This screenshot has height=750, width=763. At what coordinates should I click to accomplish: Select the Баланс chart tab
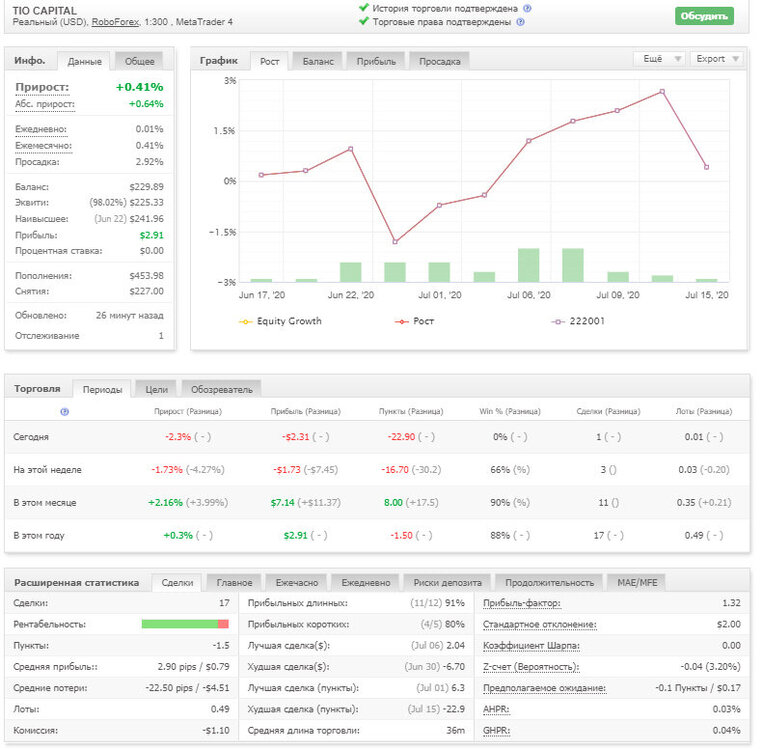pyautogui.click(x=318, y=61)
